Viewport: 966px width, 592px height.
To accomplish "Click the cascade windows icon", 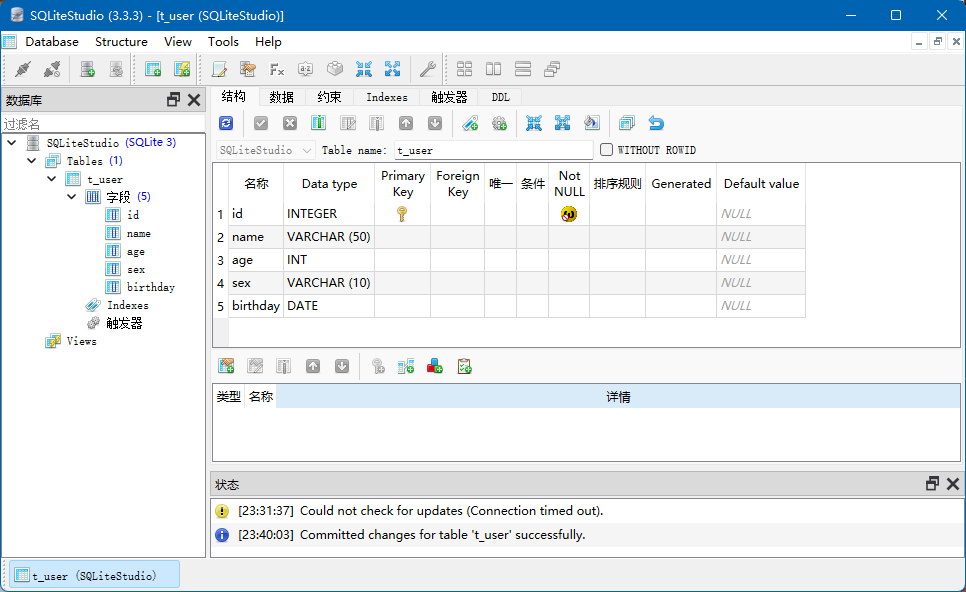I will point(552,69).
